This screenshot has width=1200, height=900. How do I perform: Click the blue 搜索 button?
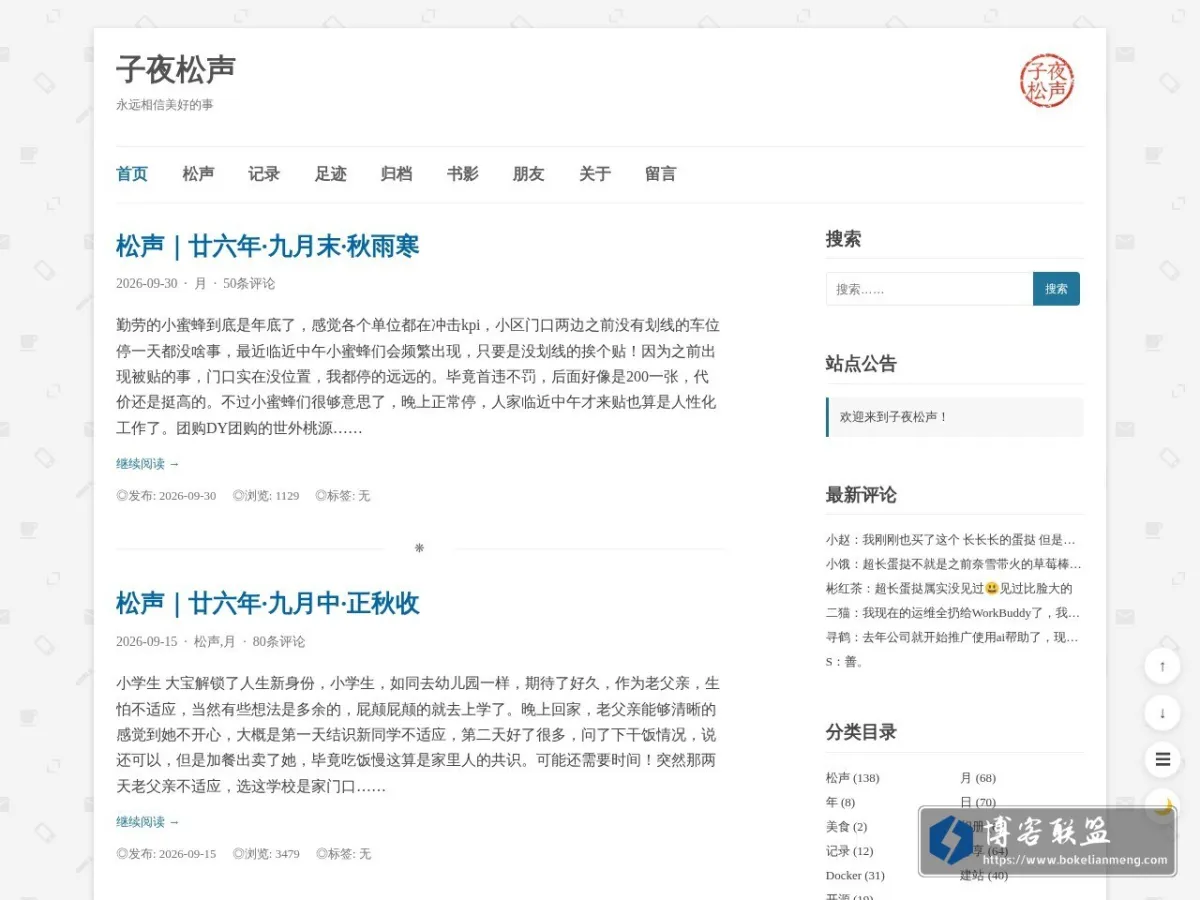coord(1056,289)
